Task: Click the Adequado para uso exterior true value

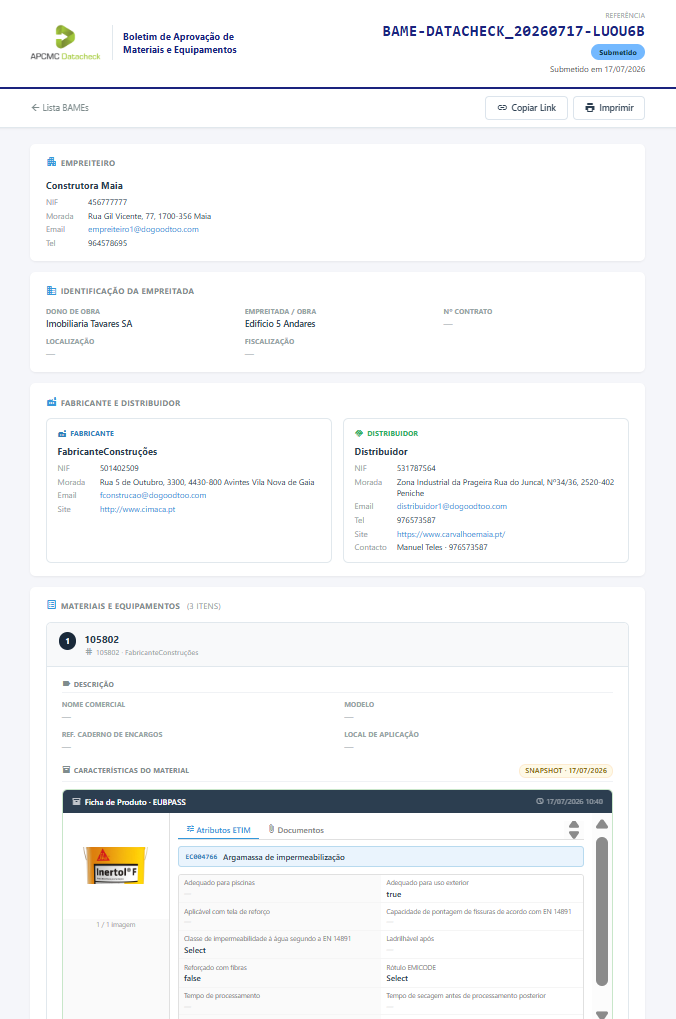Action: point(394,894)
